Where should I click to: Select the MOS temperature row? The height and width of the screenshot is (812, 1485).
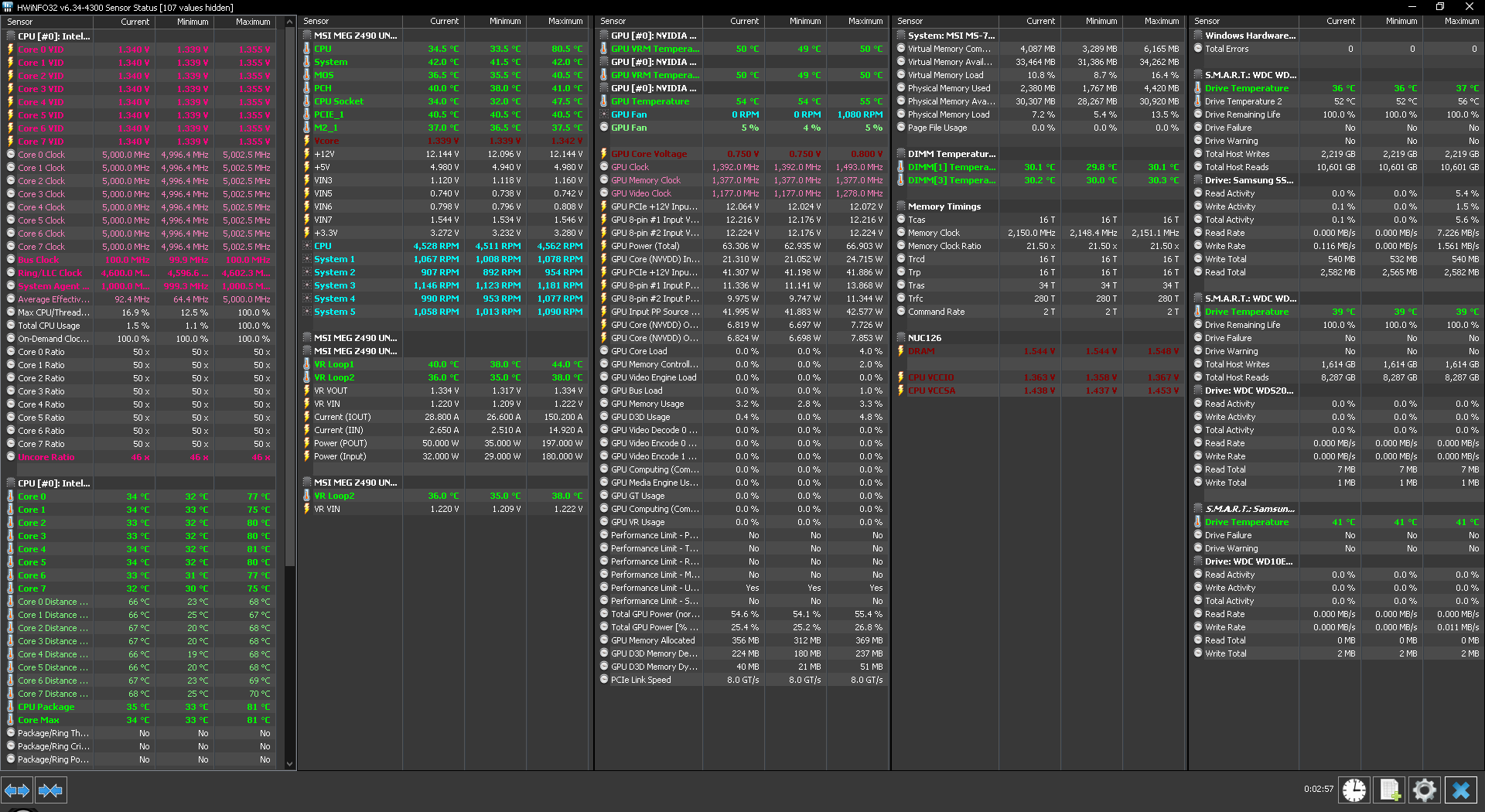[x=443, y=75]
